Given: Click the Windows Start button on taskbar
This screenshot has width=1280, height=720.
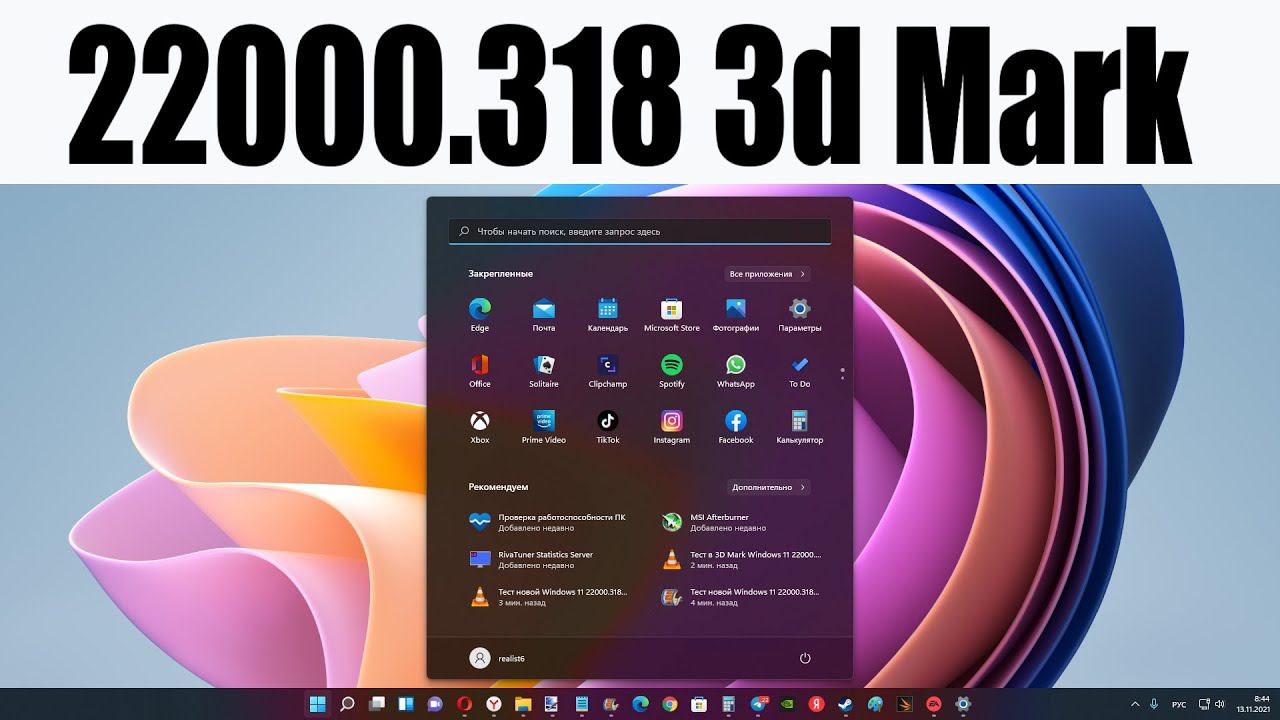Looking at the screenshot, I should click(x=318, y=704).
